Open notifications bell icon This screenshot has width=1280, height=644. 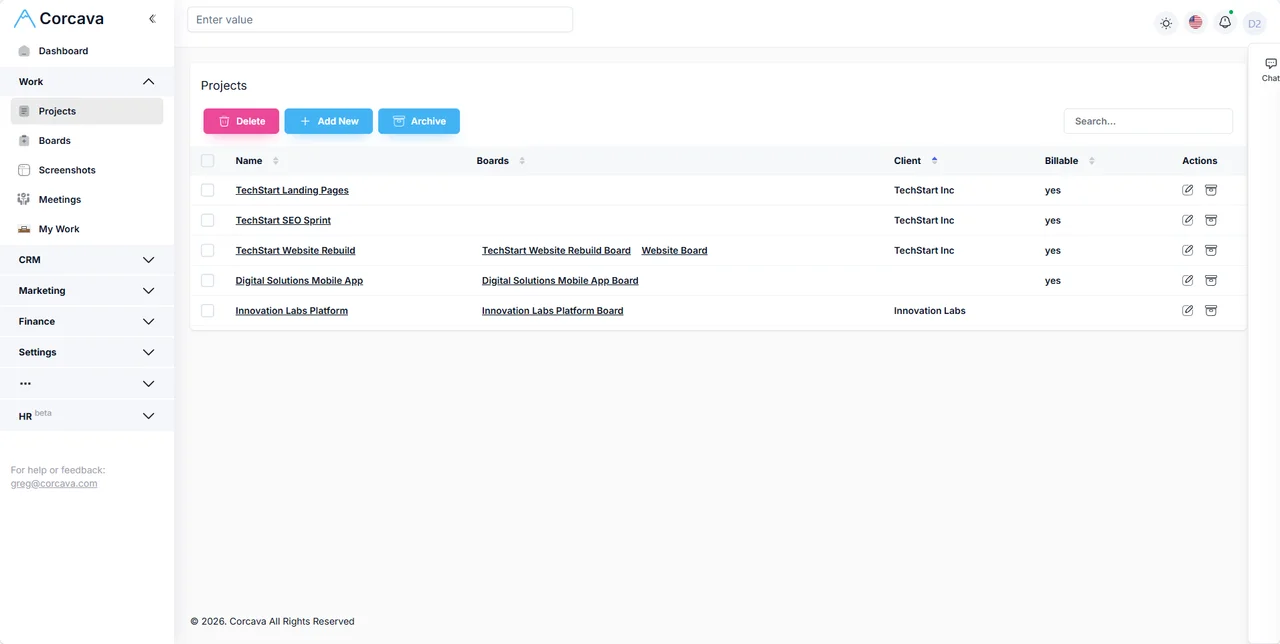click(x=1225, y=22)
